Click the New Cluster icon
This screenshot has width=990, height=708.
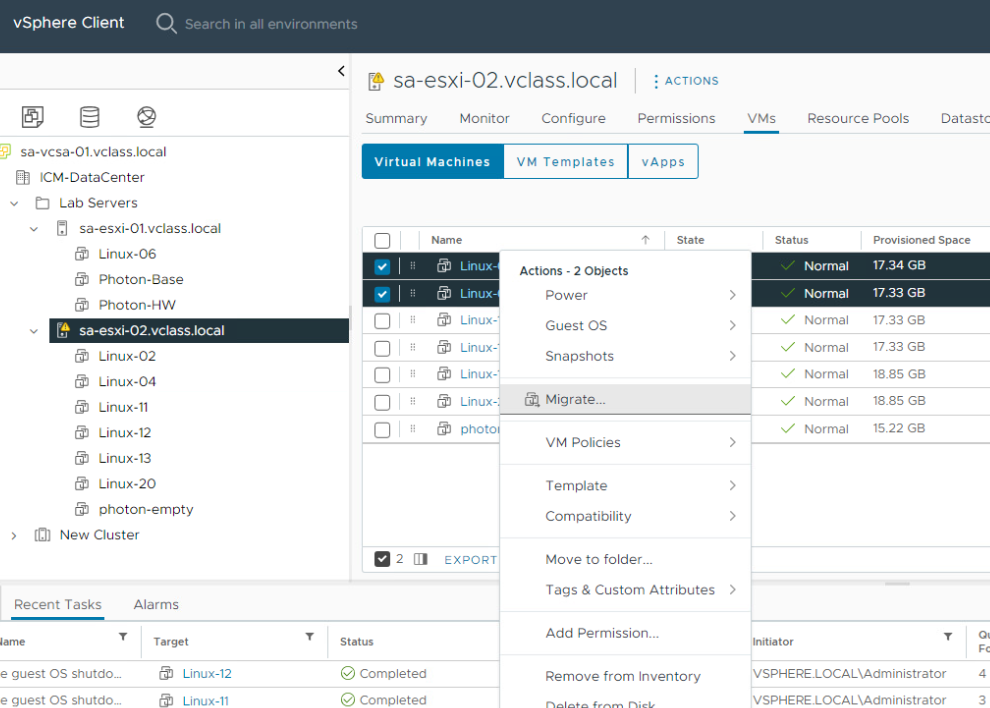pos(42,535)
